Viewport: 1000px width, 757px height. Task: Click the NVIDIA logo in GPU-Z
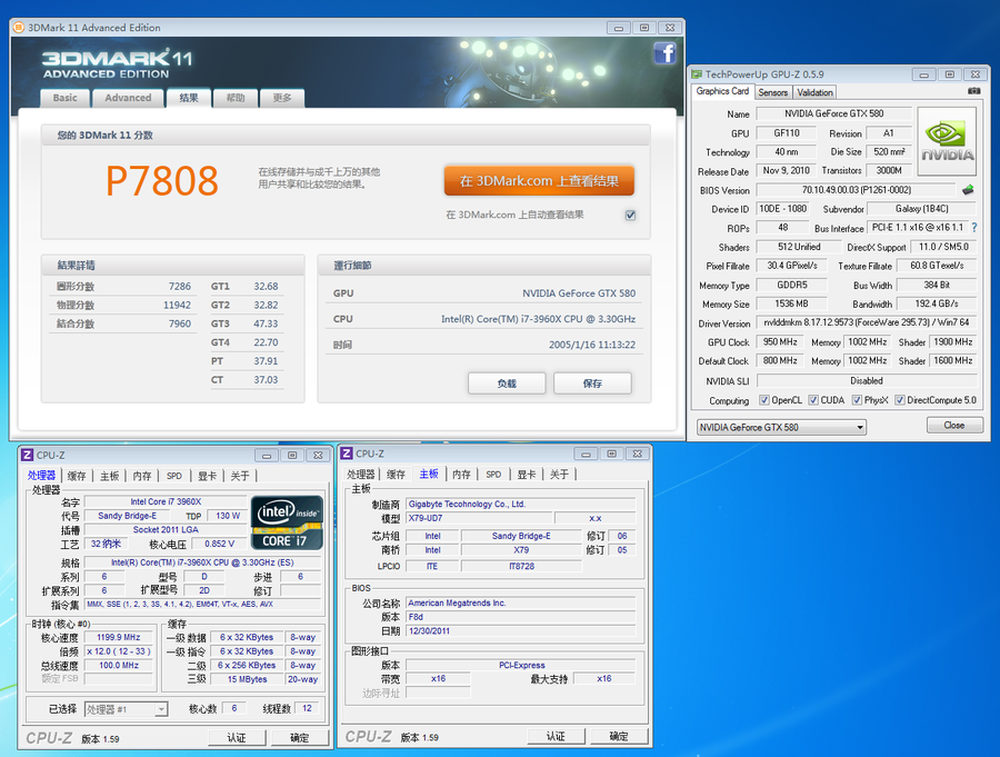(946, 142)
